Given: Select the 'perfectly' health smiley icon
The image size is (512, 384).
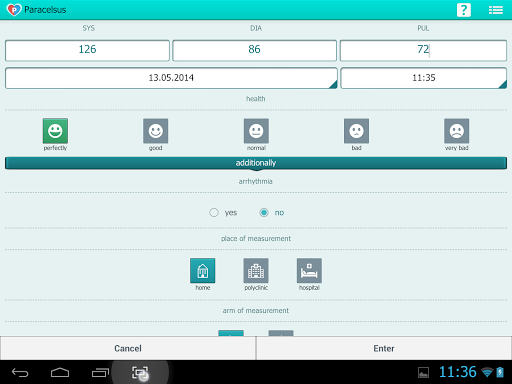Looking at the screenshot, I should click(x=55, y=131).
